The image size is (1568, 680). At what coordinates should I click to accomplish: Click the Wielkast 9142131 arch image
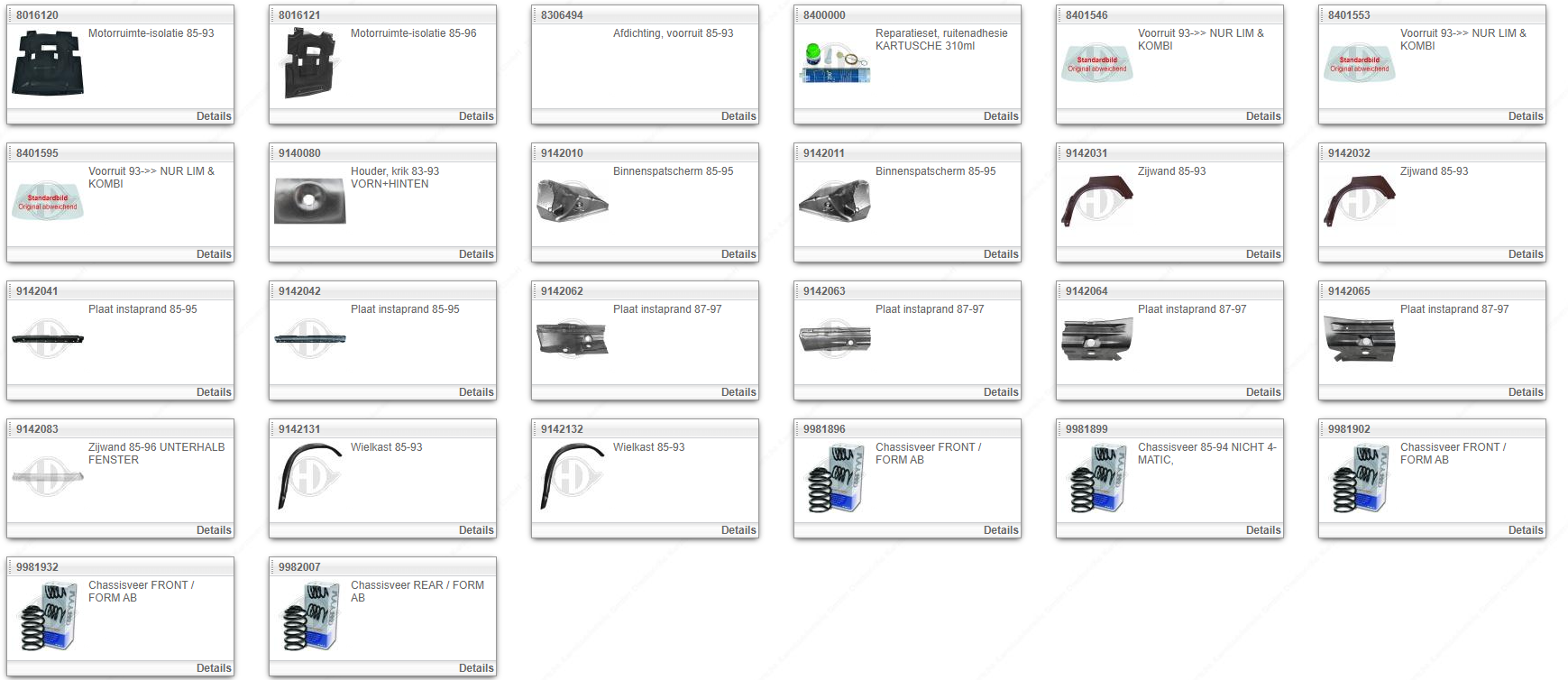[x=310, y=476]
